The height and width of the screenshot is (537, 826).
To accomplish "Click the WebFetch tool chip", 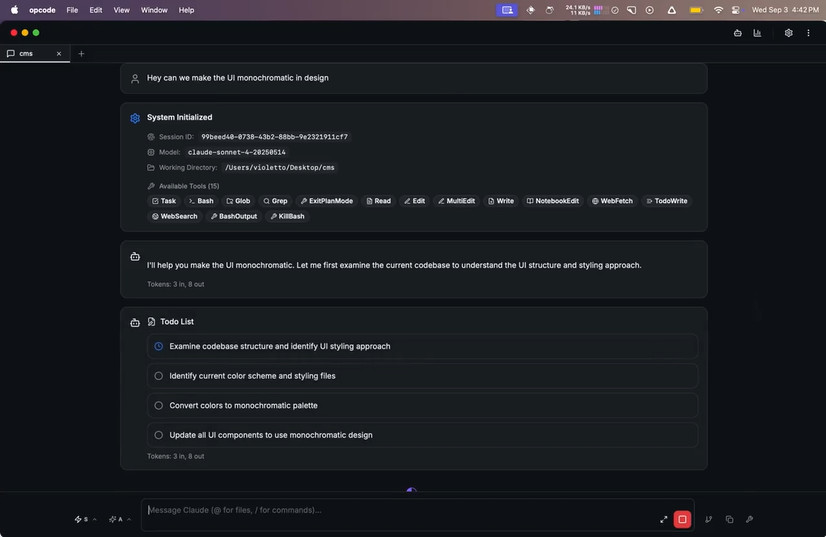I will [613, 201].
